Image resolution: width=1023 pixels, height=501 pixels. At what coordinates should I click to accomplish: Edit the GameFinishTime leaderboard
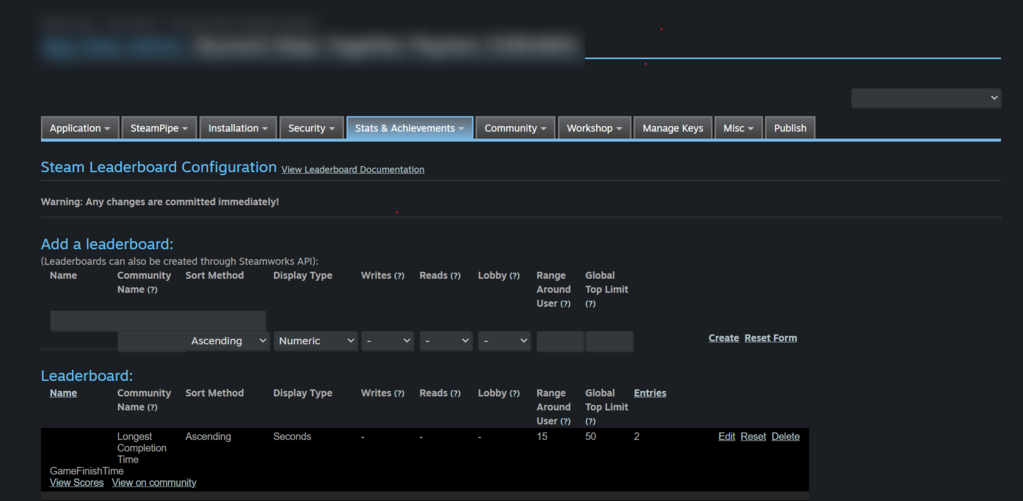727,436
